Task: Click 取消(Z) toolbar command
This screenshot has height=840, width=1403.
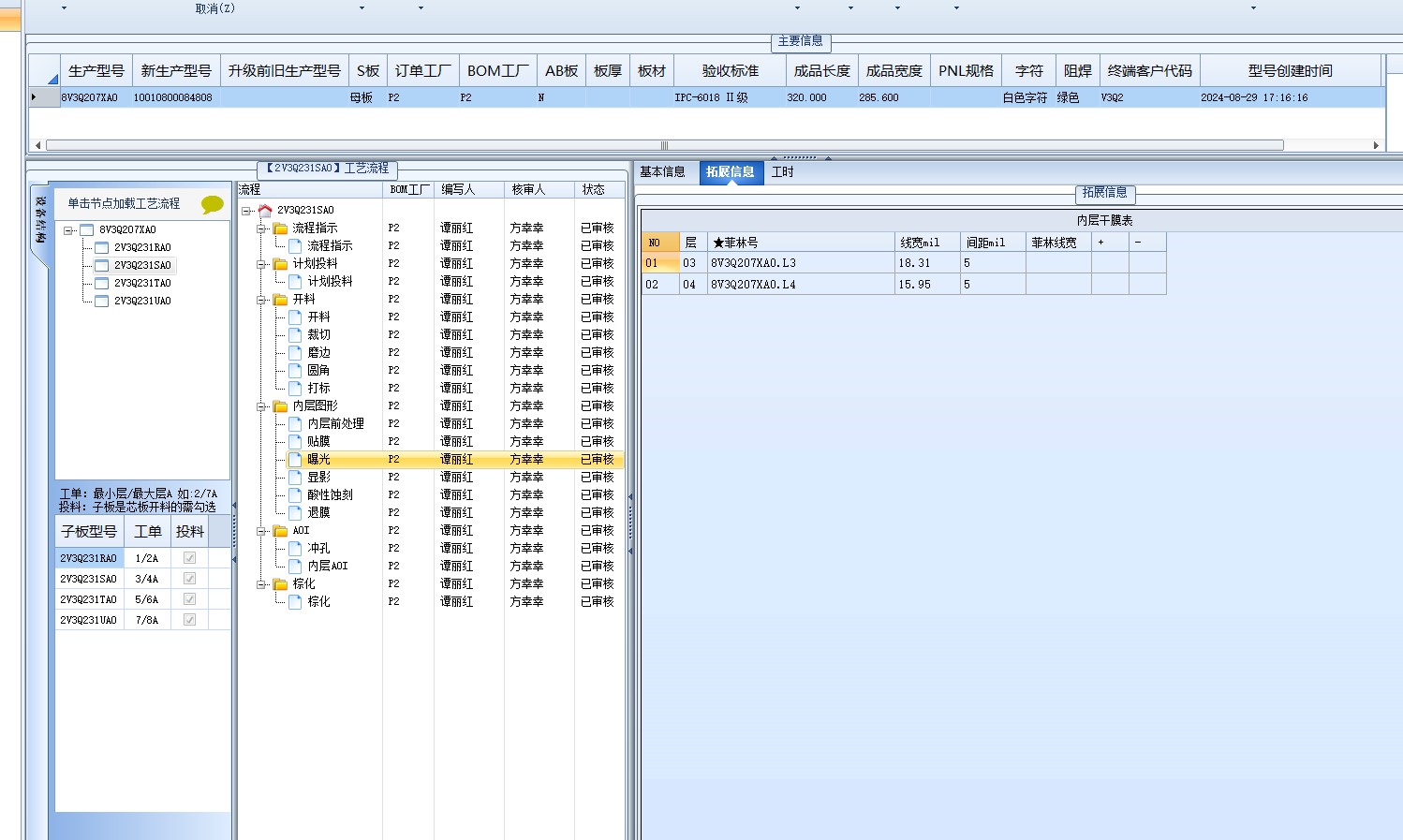Action: pos(215,8)
